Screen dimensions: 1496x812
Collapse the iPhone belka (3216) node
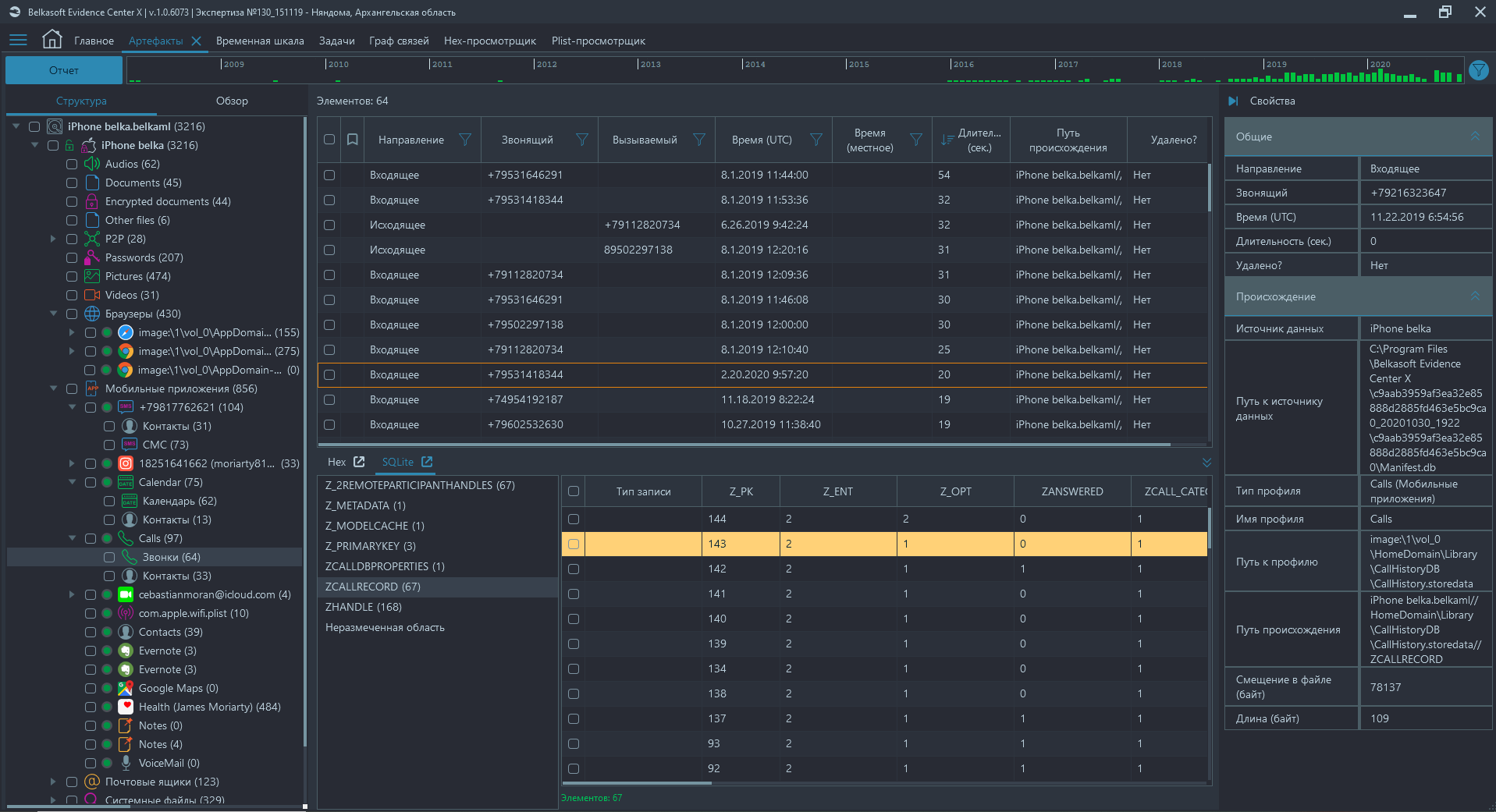[x=34, y=145]
